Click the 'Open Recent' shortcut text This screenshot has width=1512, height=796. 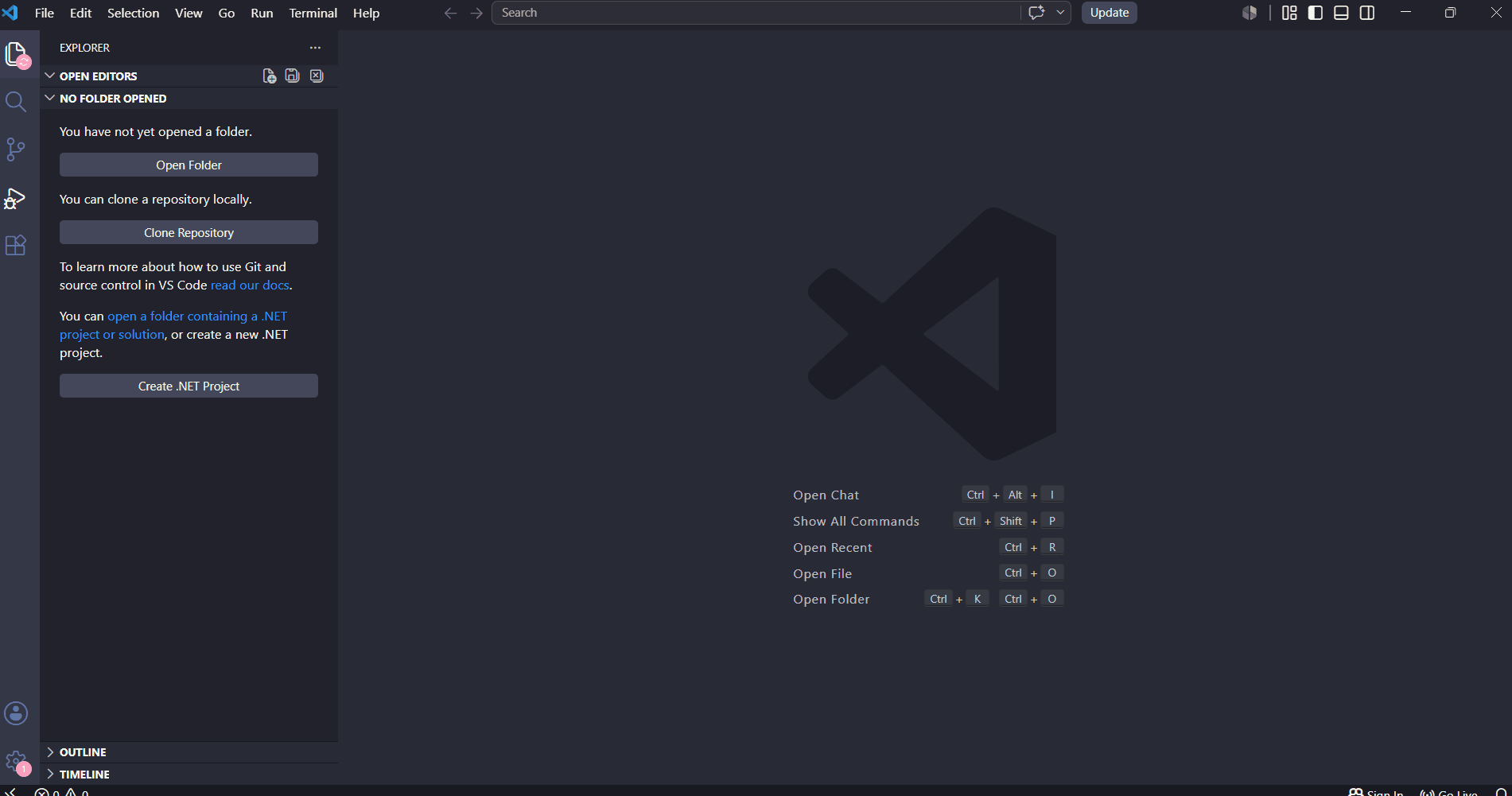tap(832, 547)
